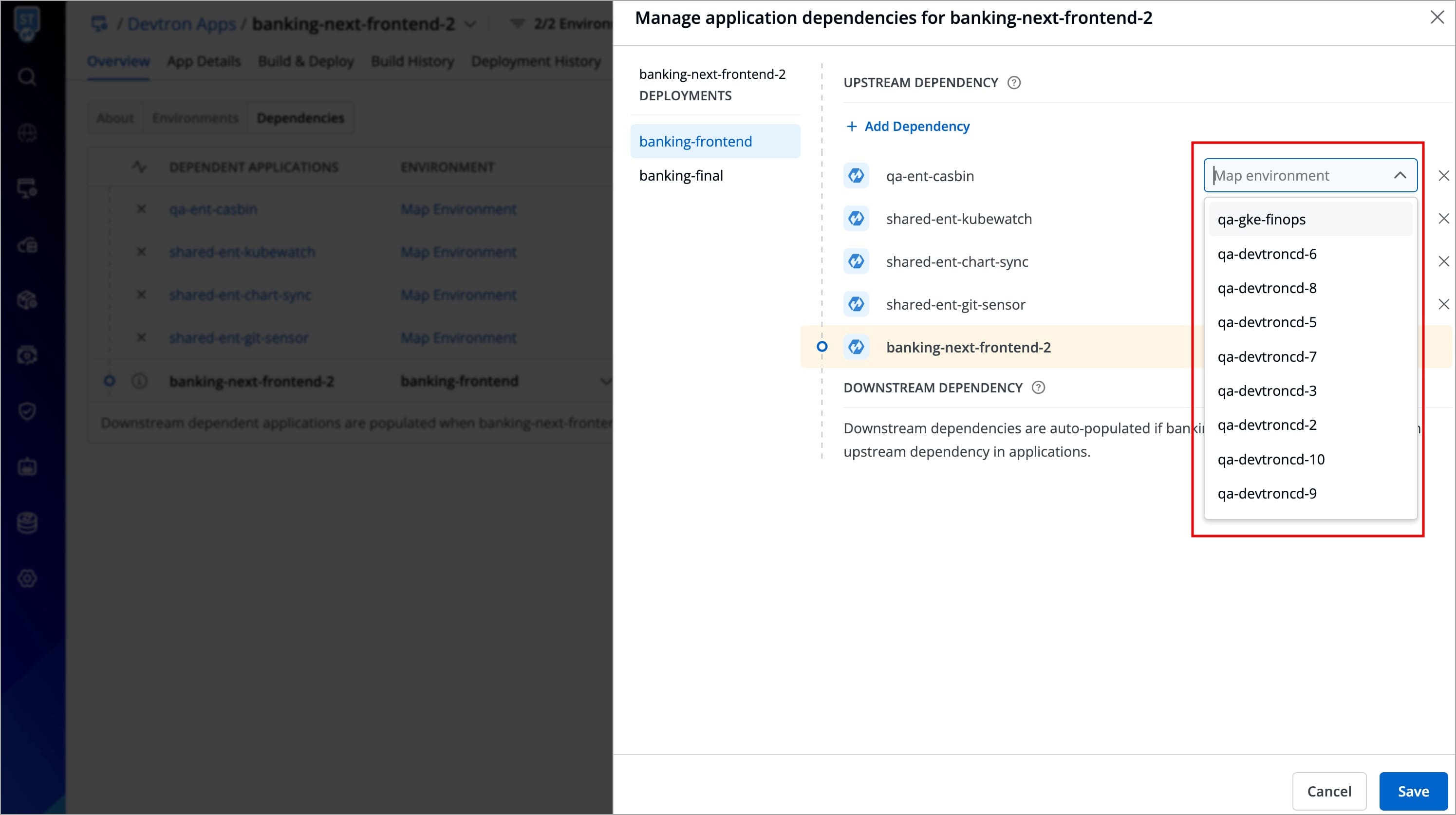This screenshot has height=815, width=1456.
Task: Save the dependency changes
Action: point(1413,791)
